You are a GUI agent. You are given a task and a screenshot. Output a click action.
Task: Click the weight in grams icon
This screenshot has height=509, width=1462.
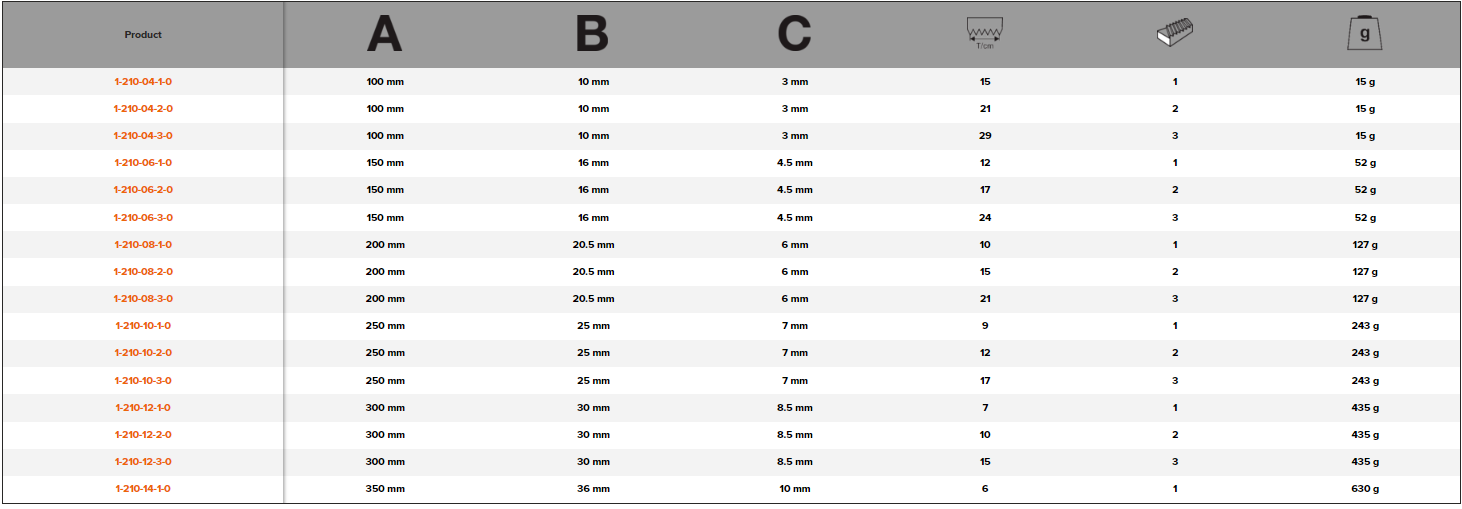(1365, 34)
